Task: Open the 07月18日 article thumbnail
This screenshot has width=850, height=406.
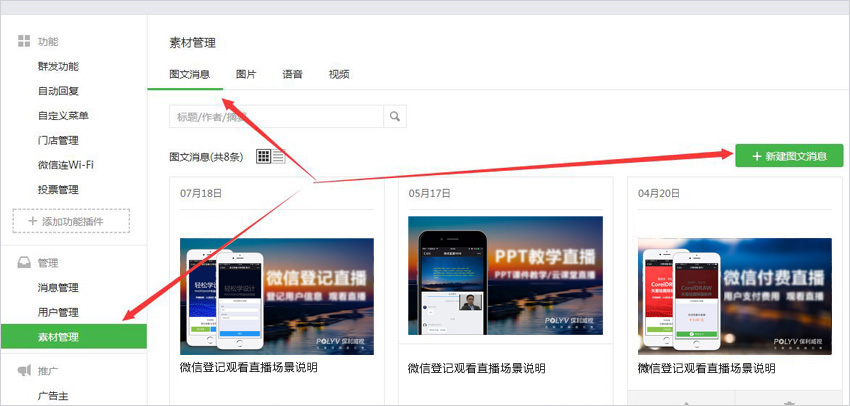Action: 277,296
